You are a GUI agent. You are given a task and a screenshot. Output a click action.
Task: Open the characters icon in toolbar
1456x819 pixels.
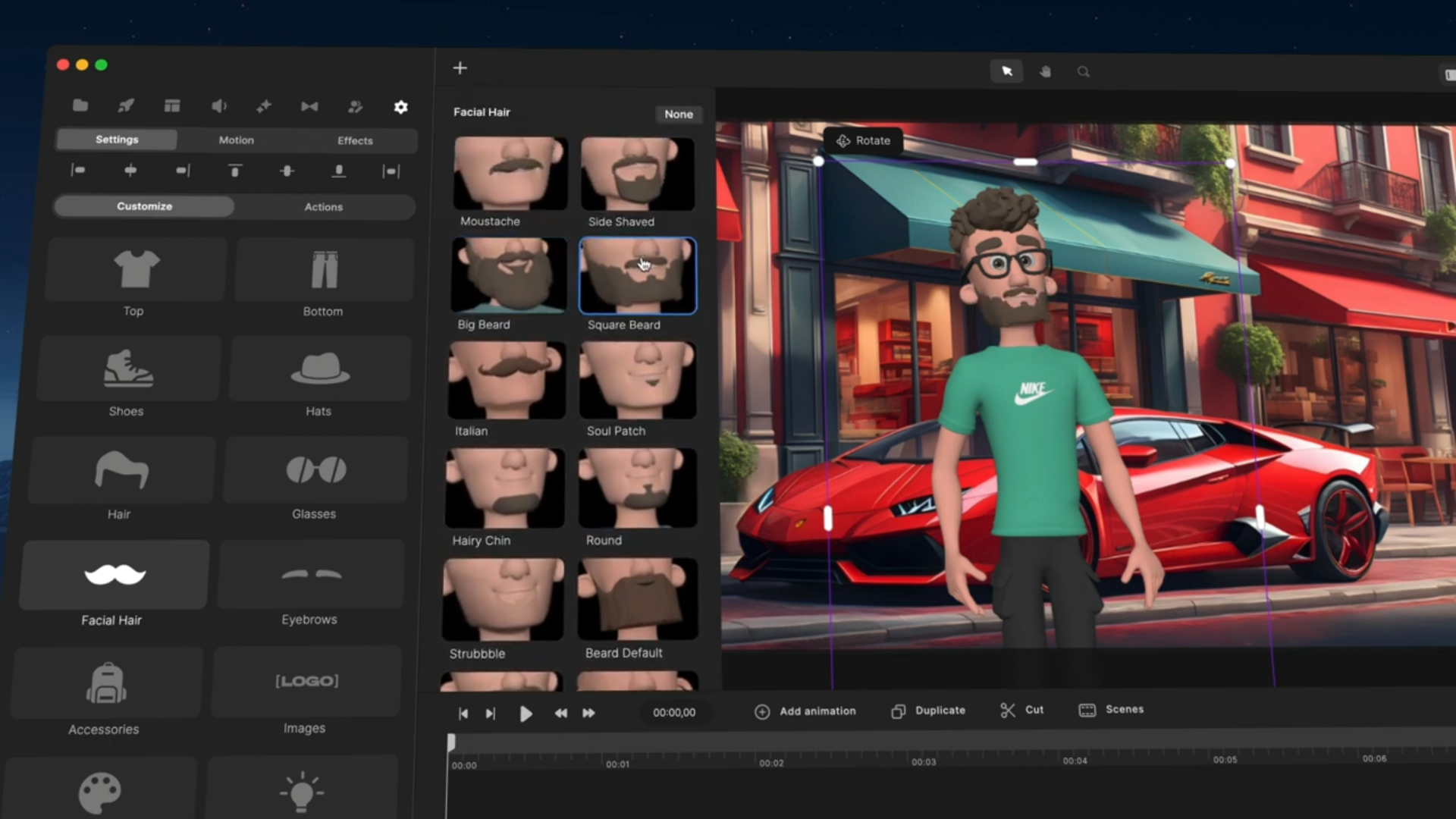point(355,107)
